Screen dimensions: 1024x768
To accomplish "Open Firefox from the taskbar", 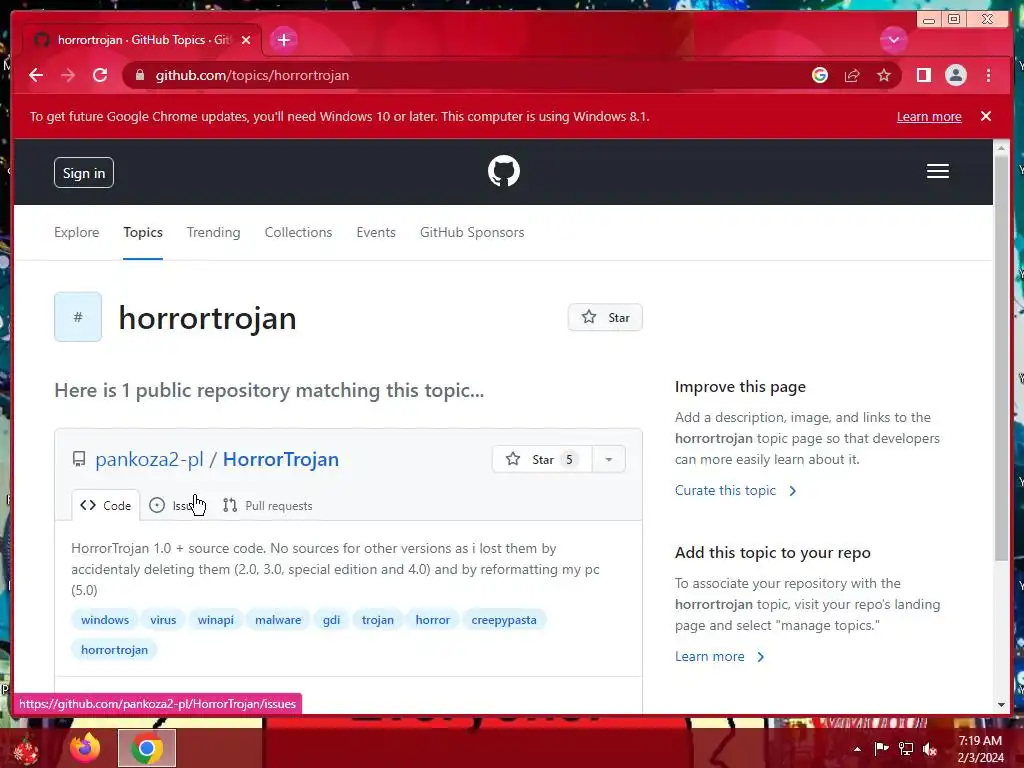I will pyautogui.click(x=86, y=748).
